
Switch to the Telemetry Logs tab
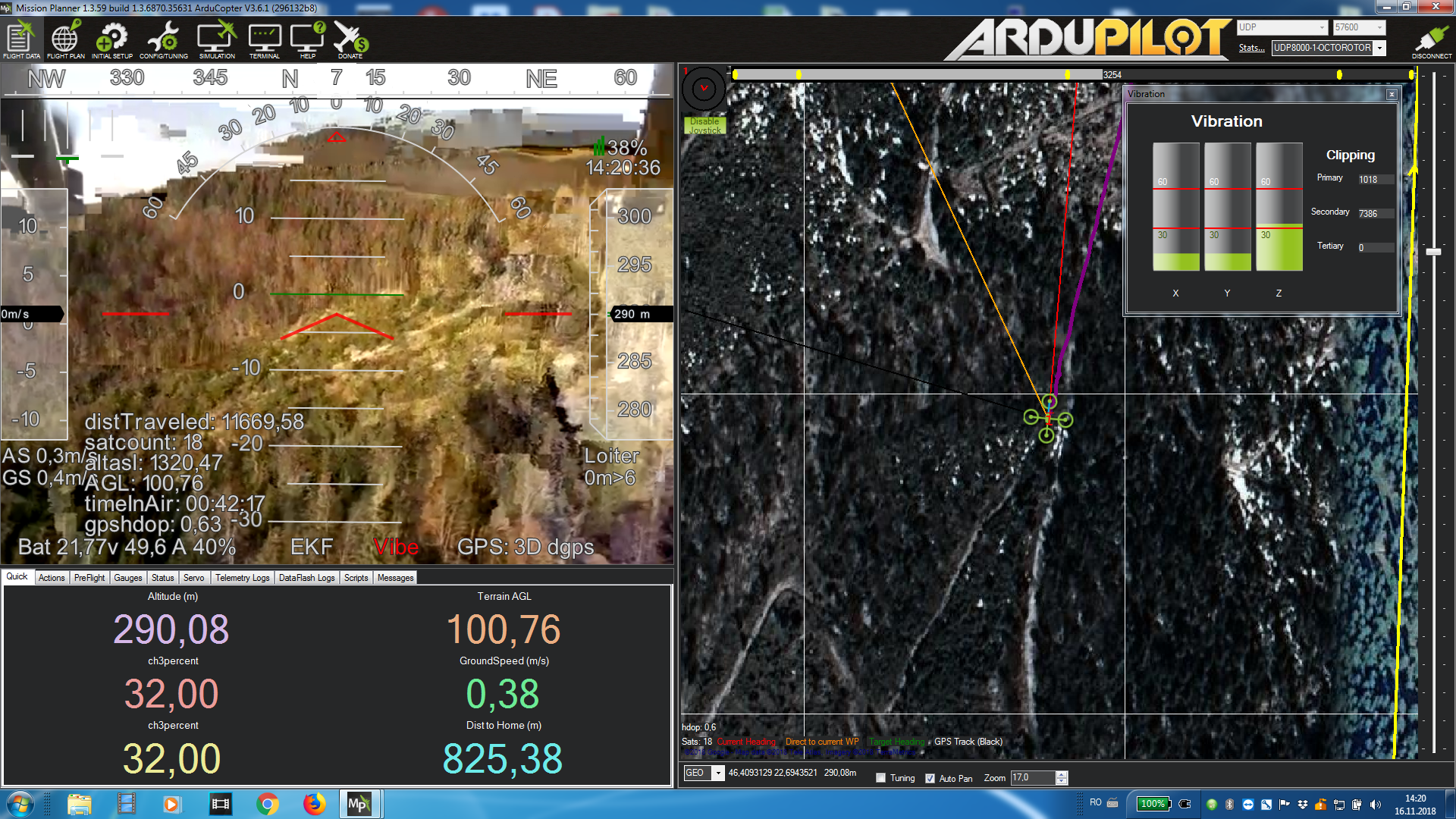(x=242, y=578)
